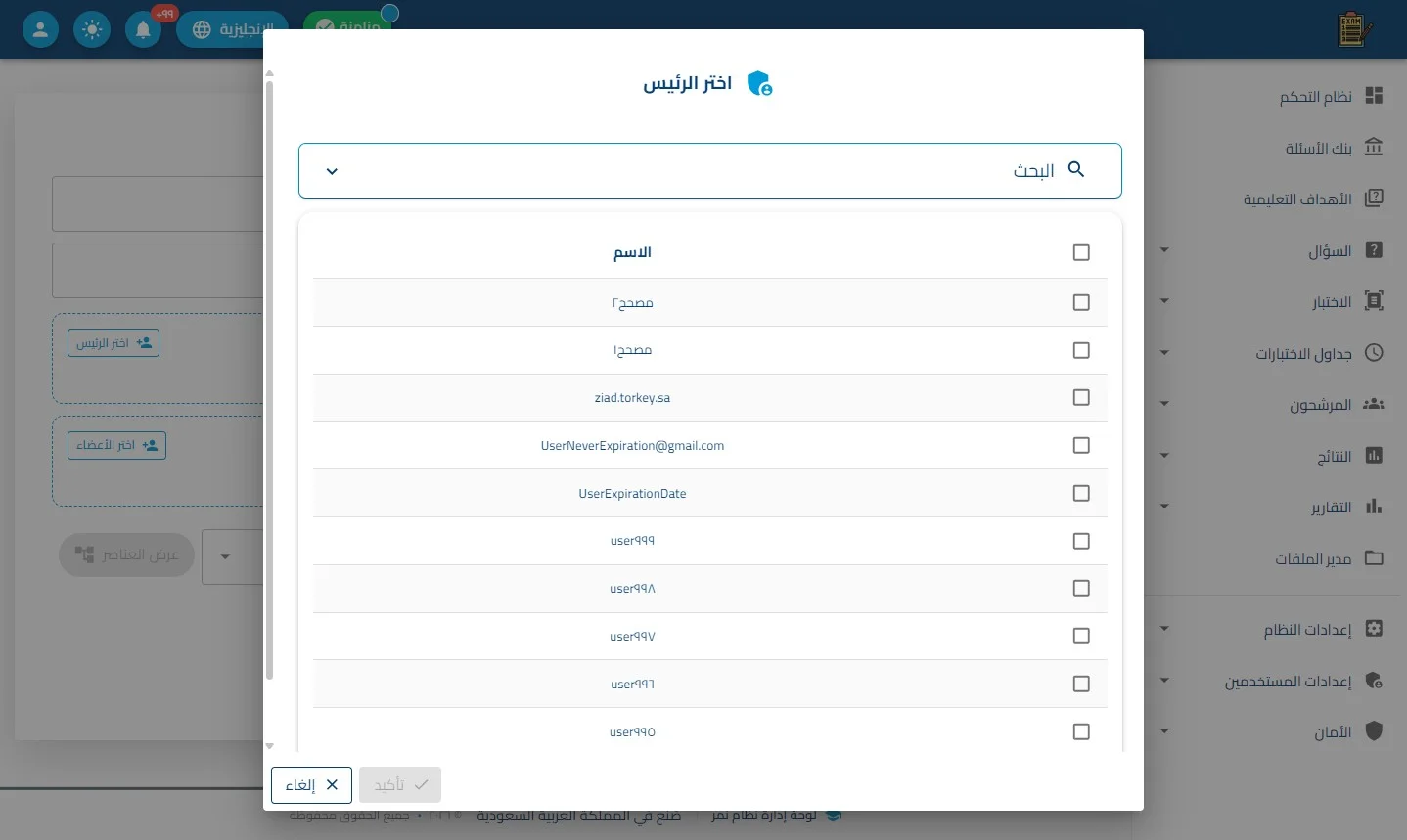The width and height of the screenshot is (1407, 840).
Task: Click the اختر الأعضاء button behind dialog
Action: pyautogui.click(x=116, y=445)
